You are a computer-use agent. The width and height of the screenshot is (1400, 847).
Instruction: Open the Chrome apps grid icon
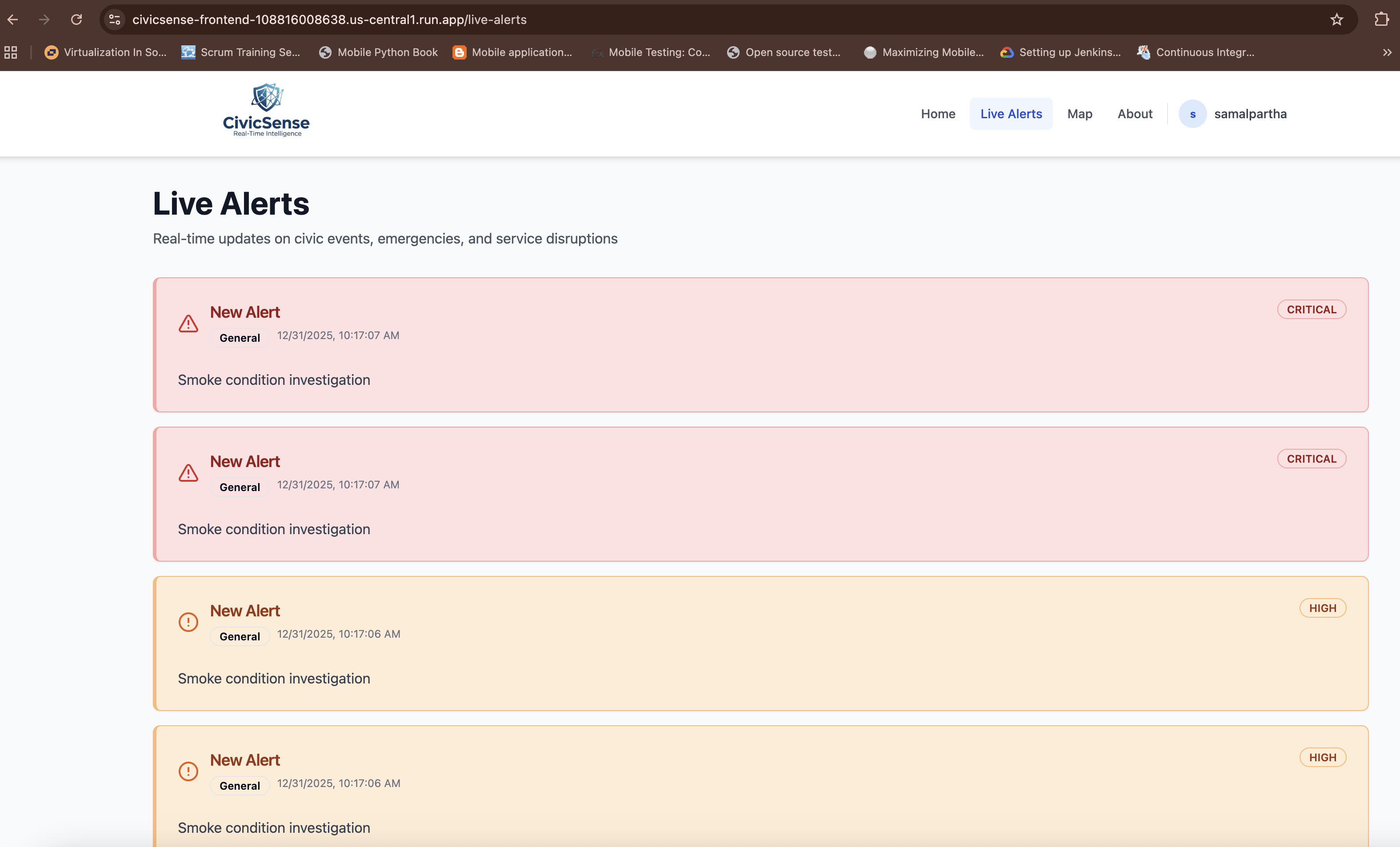pyautogui.click(x=11, y=52)
